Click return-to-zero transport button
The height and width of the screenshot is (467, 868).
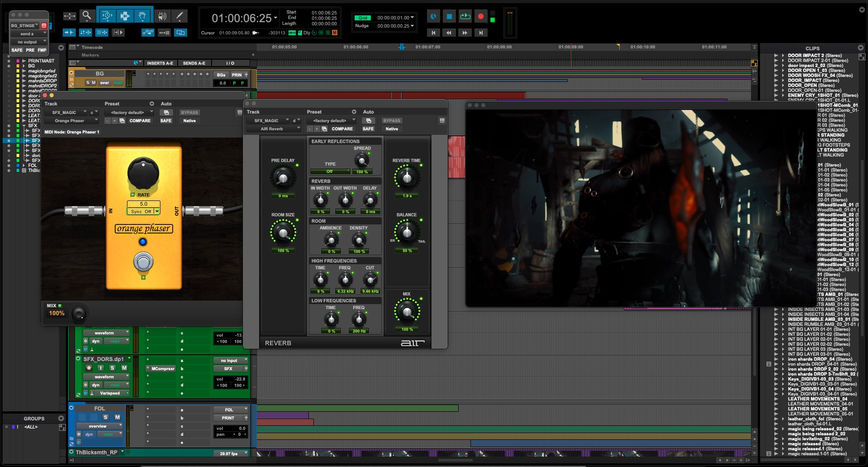(433, 33)
